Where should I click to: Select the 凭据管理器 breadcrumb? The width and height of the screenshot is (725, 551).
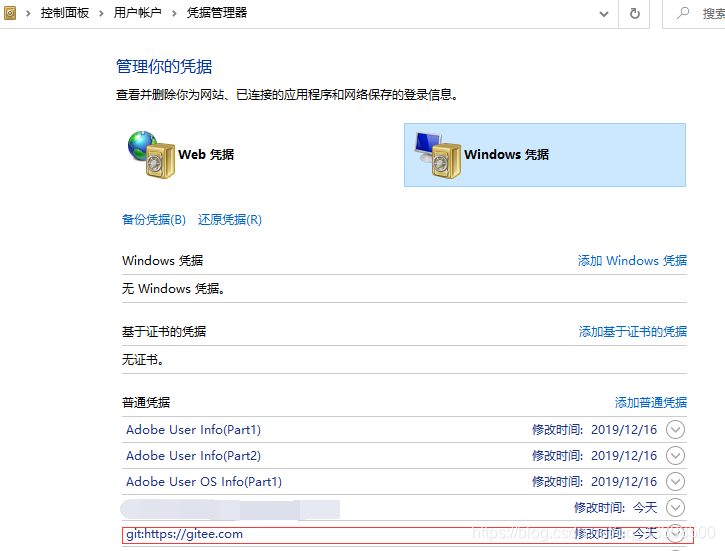[x=217, y=13]
